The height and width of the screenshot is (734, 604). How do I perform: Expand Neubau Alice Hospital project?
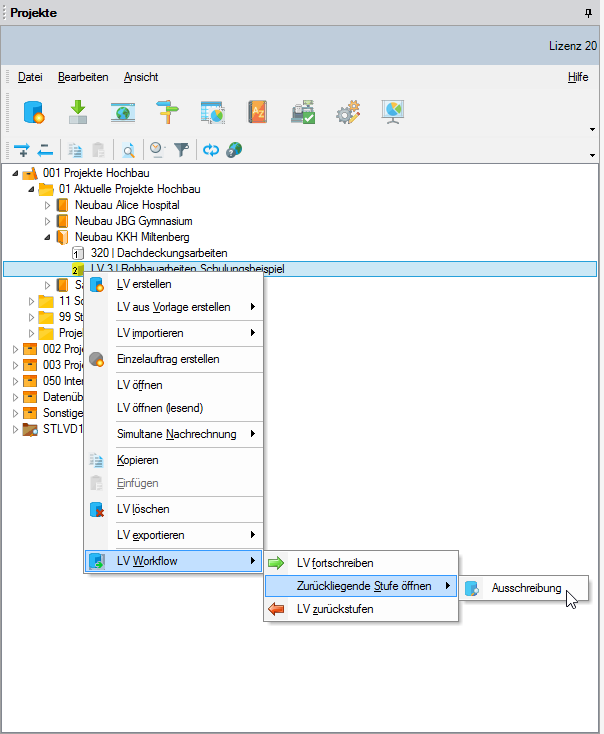tap(47, 205)
